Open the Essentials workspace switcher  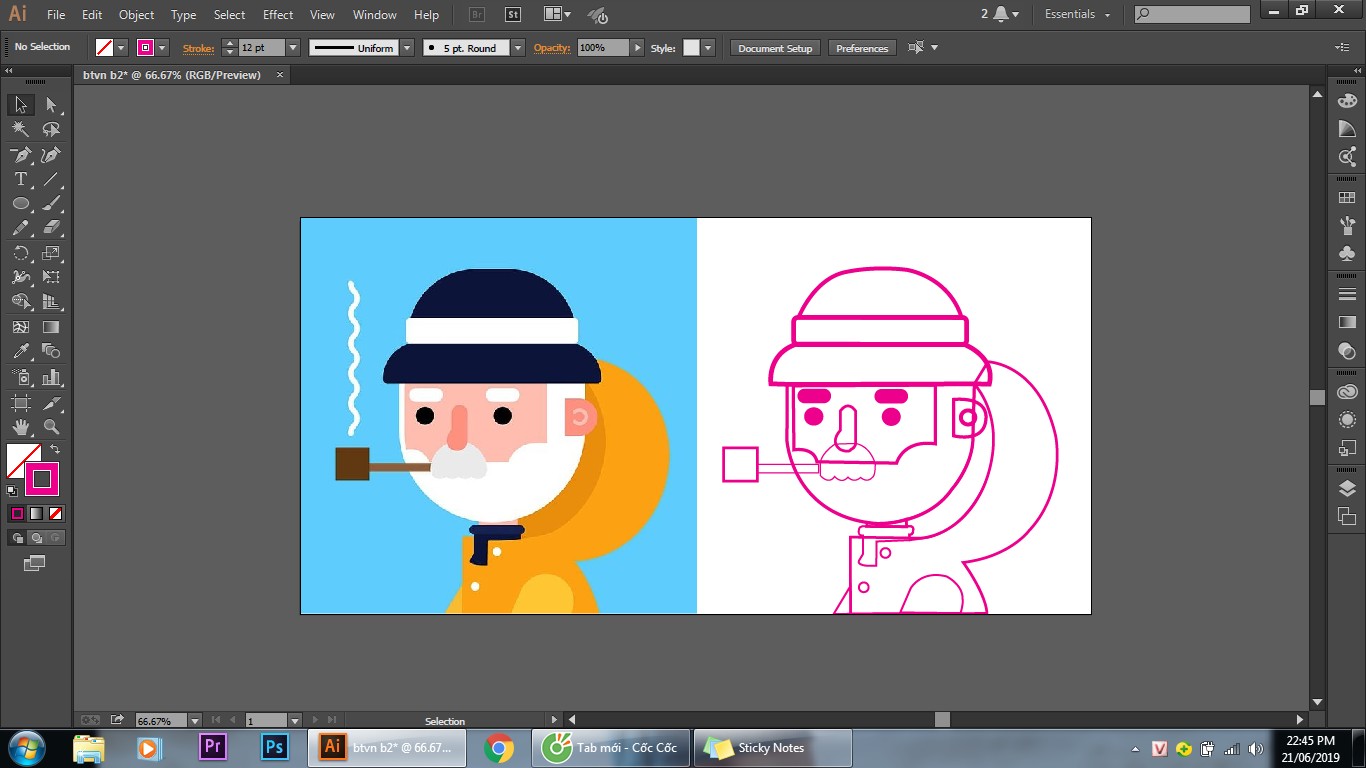tap(1078, 14)
